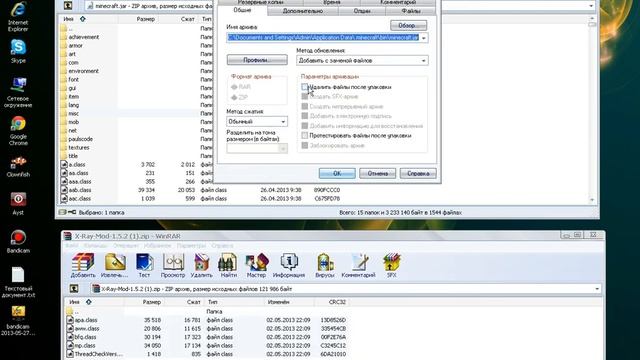640x360 pixels.
Task: Select the ZIP archive format radio
Action: (234, 98)
